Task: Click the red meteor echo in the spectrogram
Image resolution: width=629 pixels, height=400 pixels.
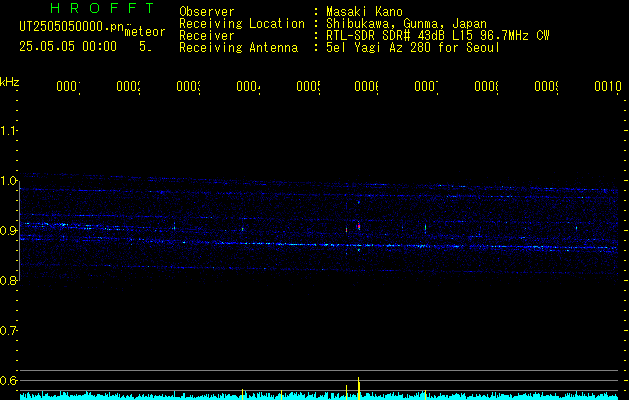Action: click(x=359, y=226)
